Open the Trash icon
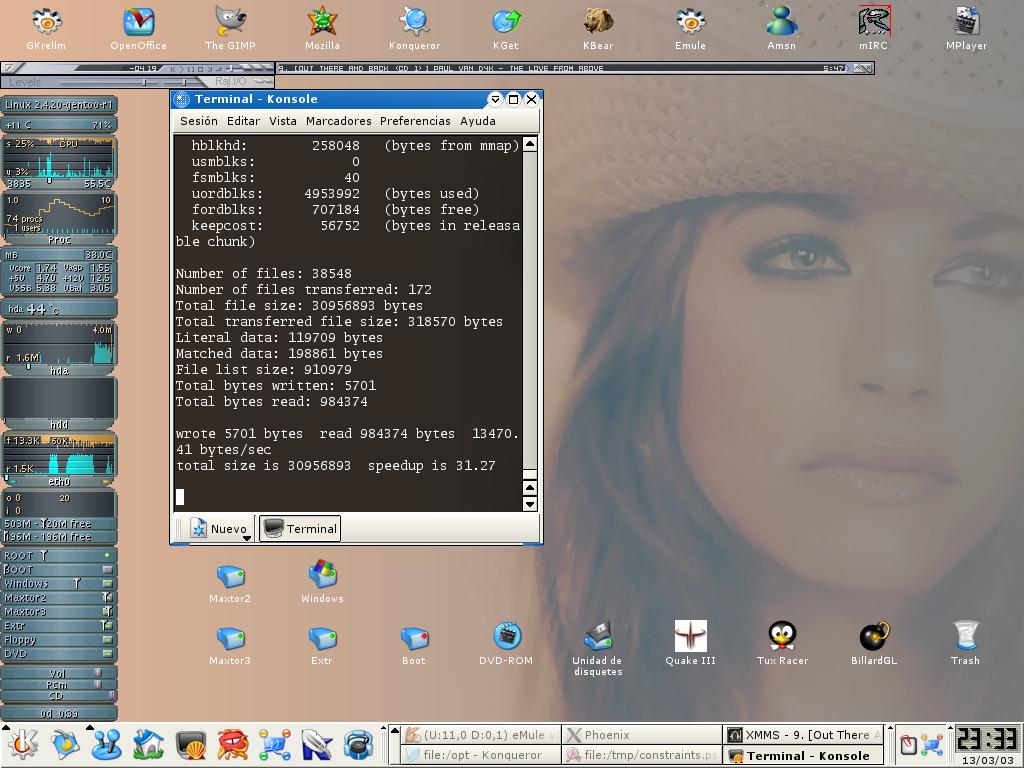The image size is (1024, 768). tap(965, 636)
